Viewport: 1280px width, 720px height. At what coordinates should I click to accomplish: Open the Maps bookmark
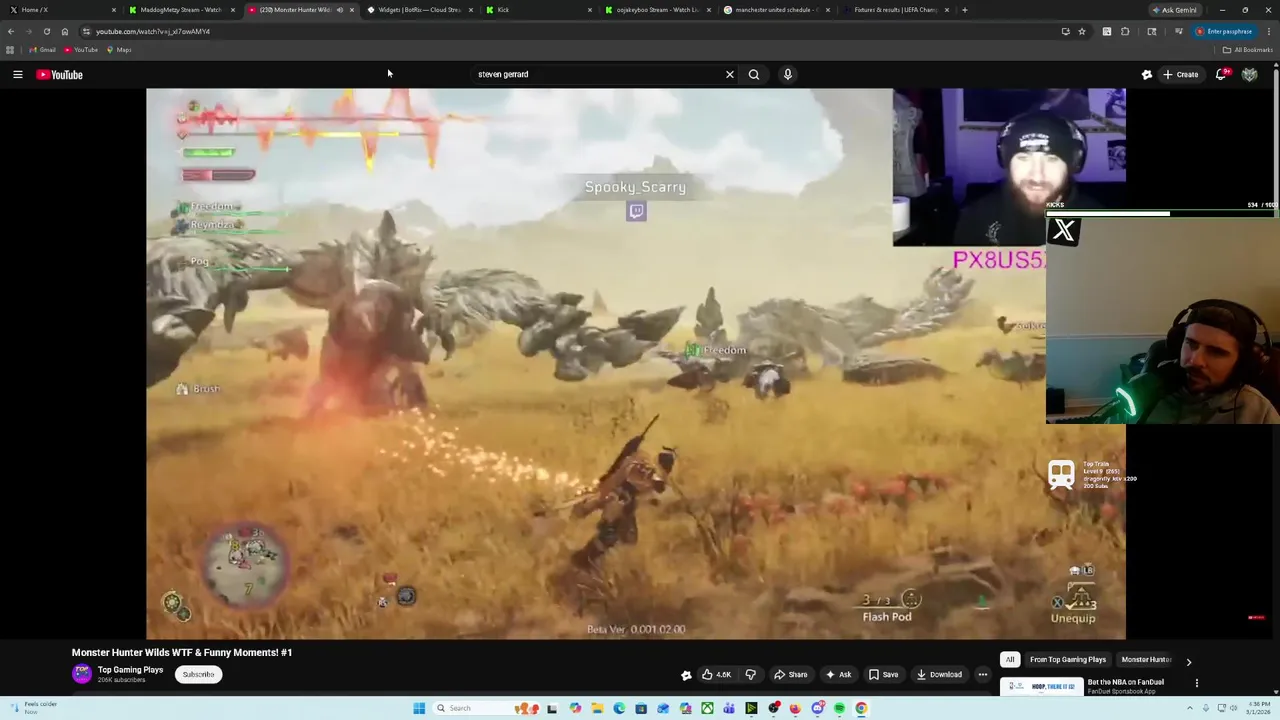(119, 50)
